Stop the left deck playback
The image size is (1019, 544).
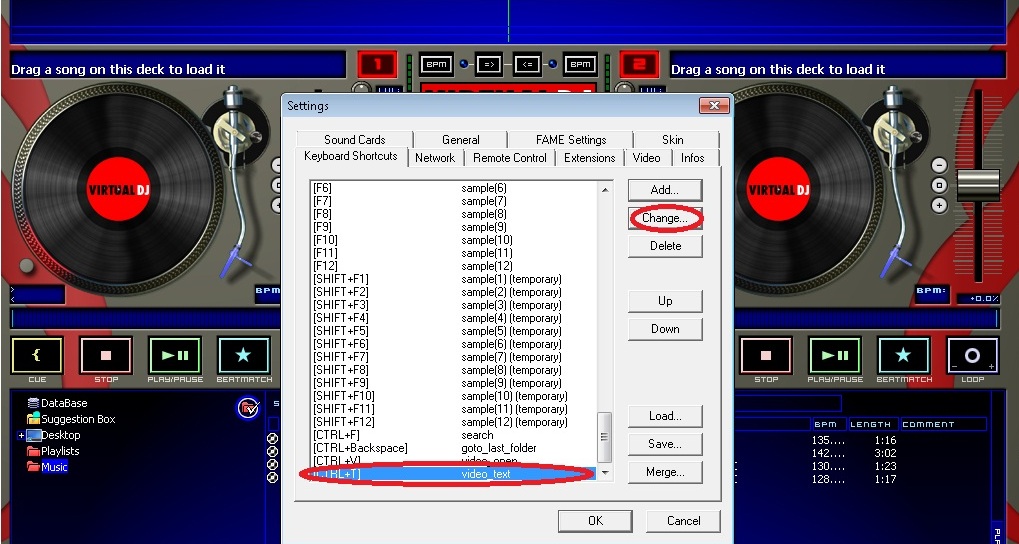tap(106, 356)
